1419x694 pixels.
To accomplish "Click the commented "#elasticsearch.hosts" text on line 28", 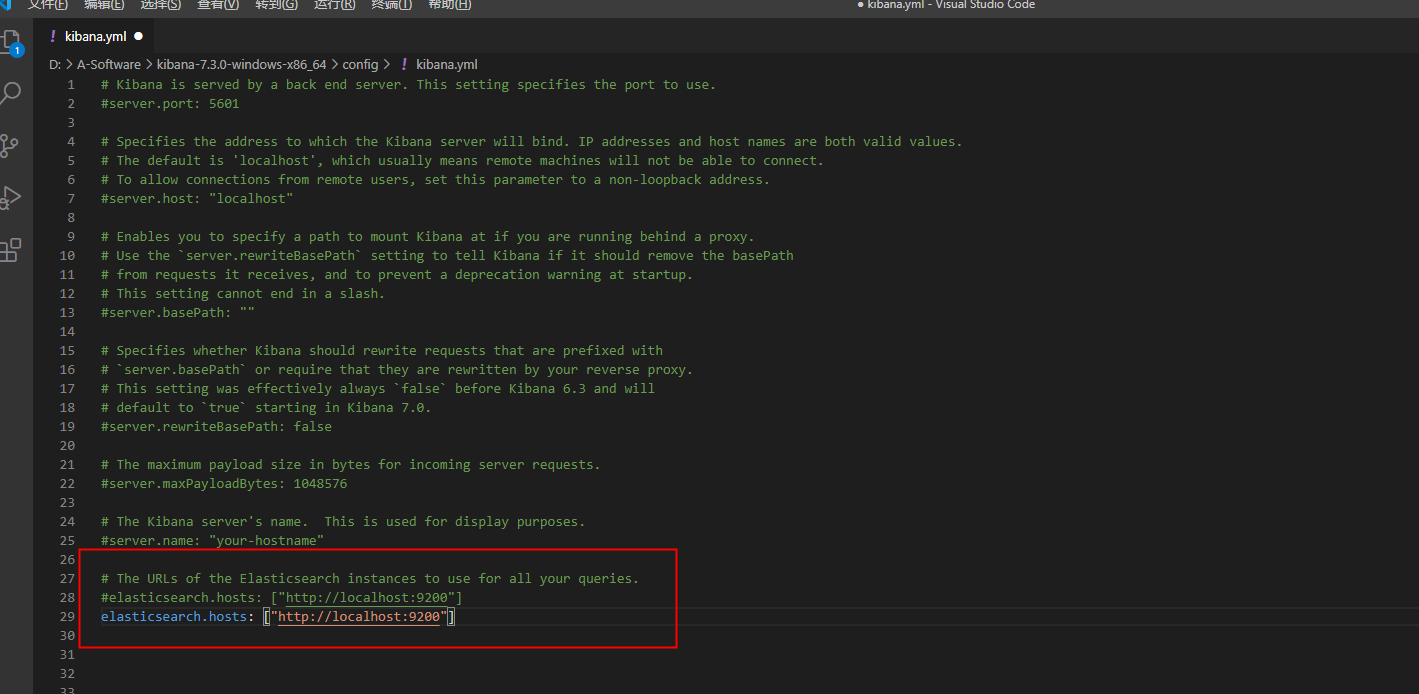I will tap(178, 598).
